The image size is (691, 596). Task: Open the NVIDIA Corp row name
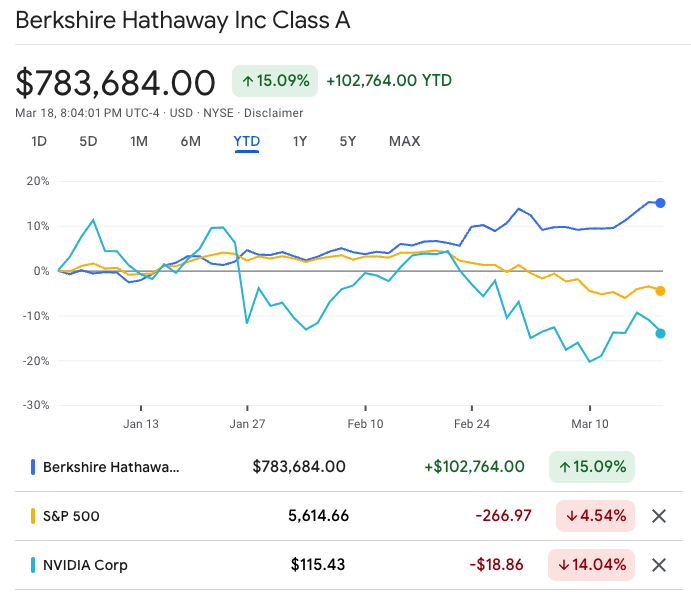(85, 565)
